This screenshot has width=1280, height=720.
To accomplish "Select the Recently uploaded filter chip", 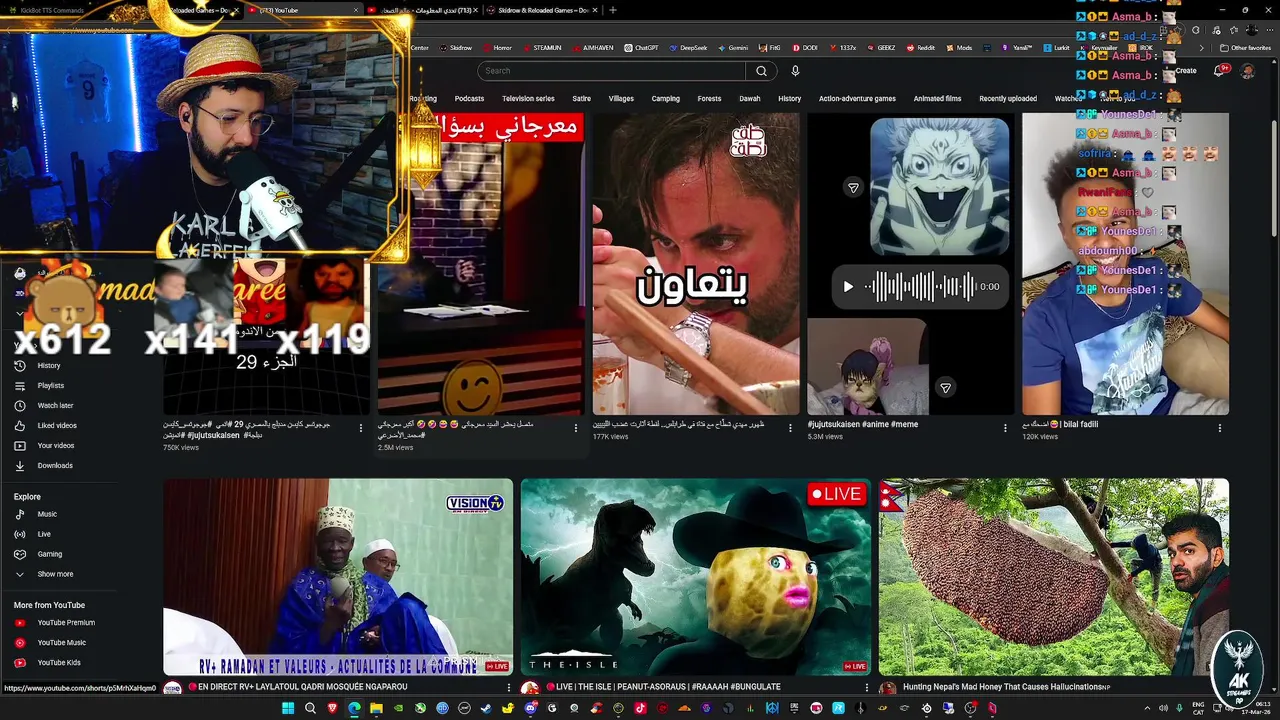I will click(x=1008, y=99).
